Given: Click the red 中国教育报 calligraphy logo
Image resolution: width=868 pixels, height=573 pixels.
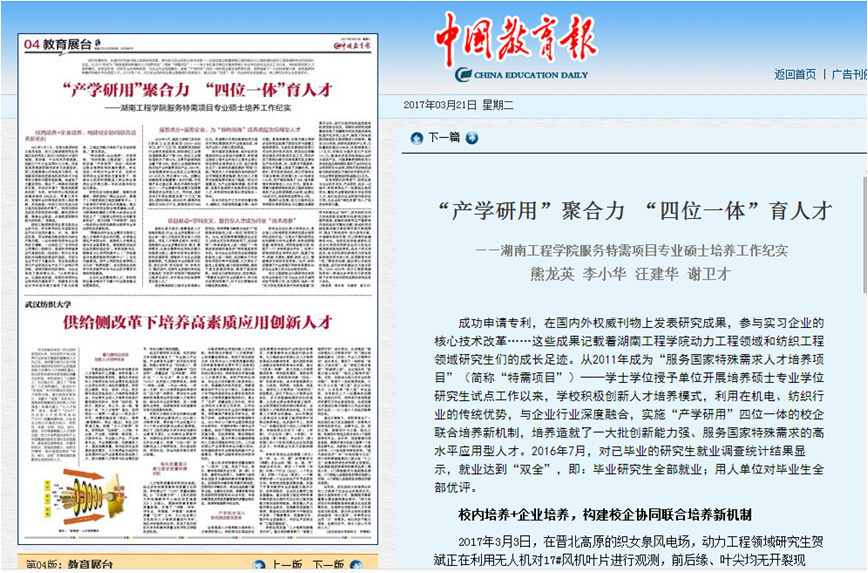Looking at the screenshot, I should coord(514,40).
